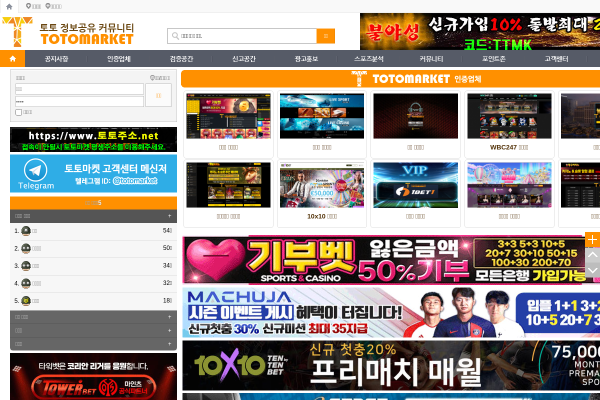Click the second location pin icon in top bar

[48, 6]
